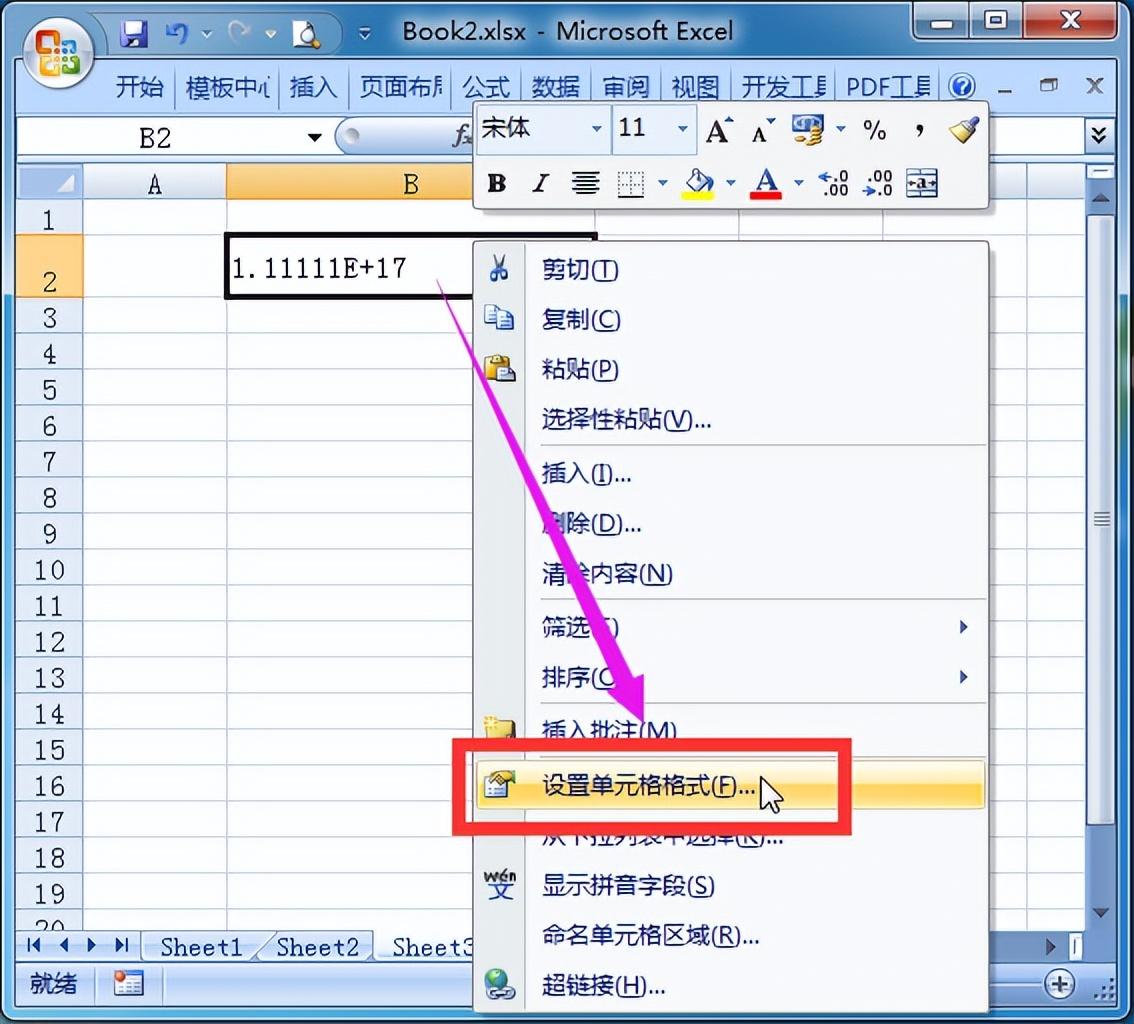Apply the Percent Style format icon

click(876, 130)
